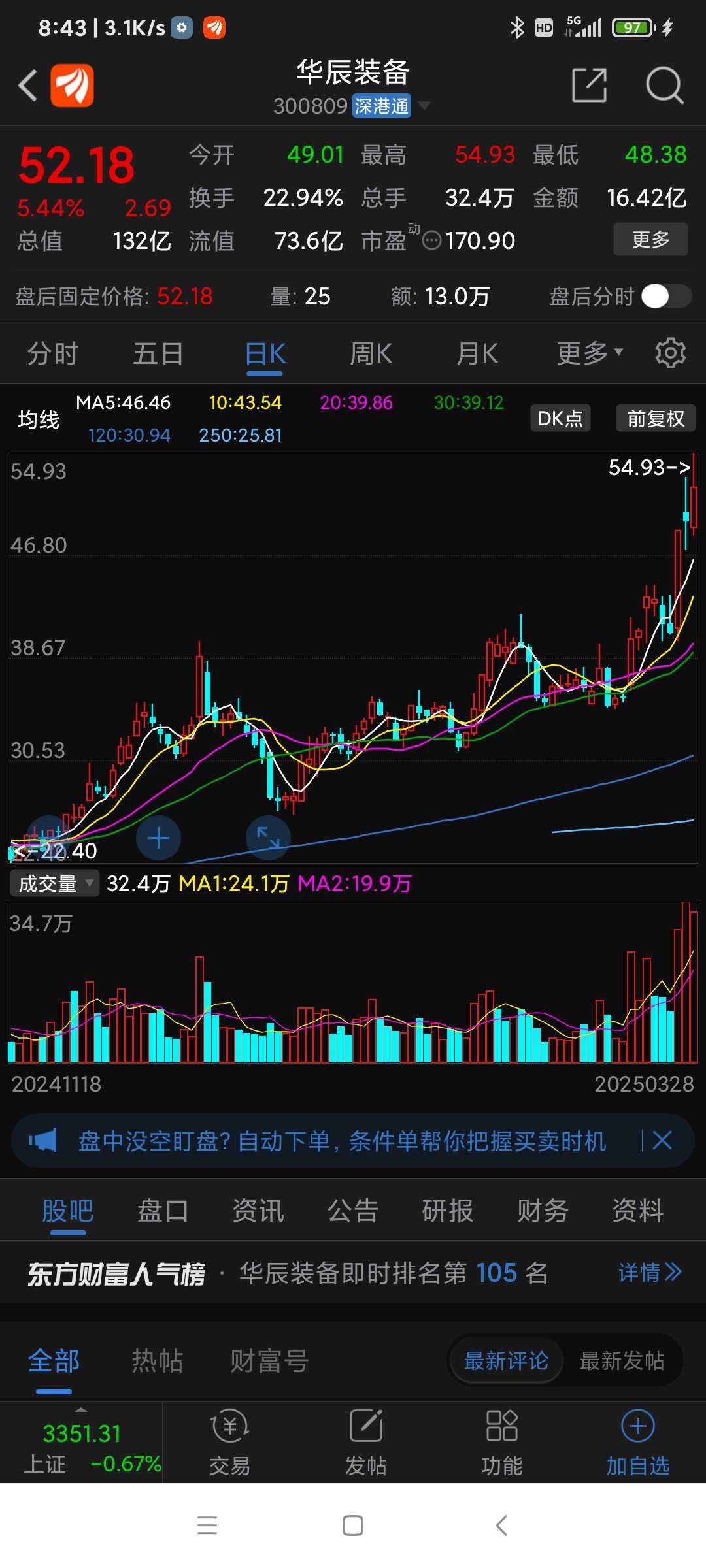This screenshot has width=706, height=1568.
Task: Tap the expand arrows circle on chart
Action: (x=268, y=838)
